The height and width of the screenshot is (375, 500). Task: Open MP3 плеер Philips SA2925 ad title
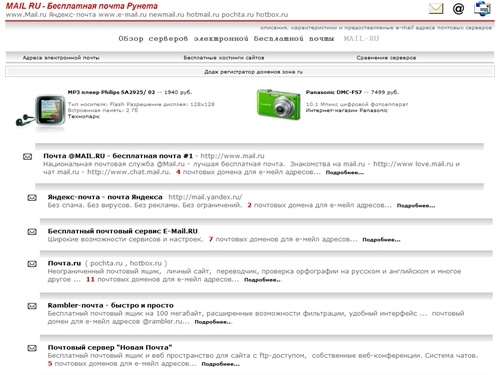111,92
